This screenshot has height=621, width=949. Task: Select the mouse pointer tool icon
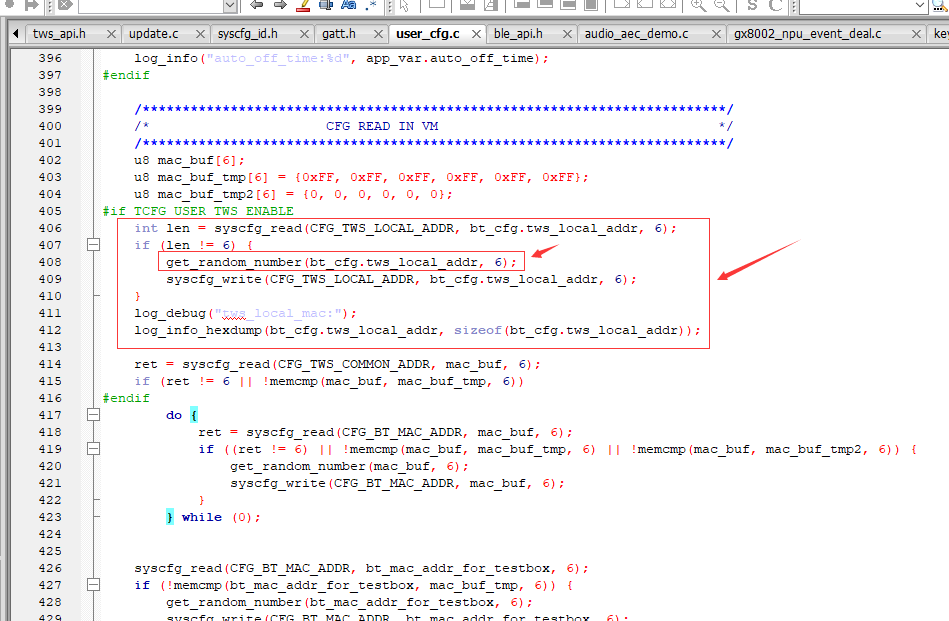404,5
